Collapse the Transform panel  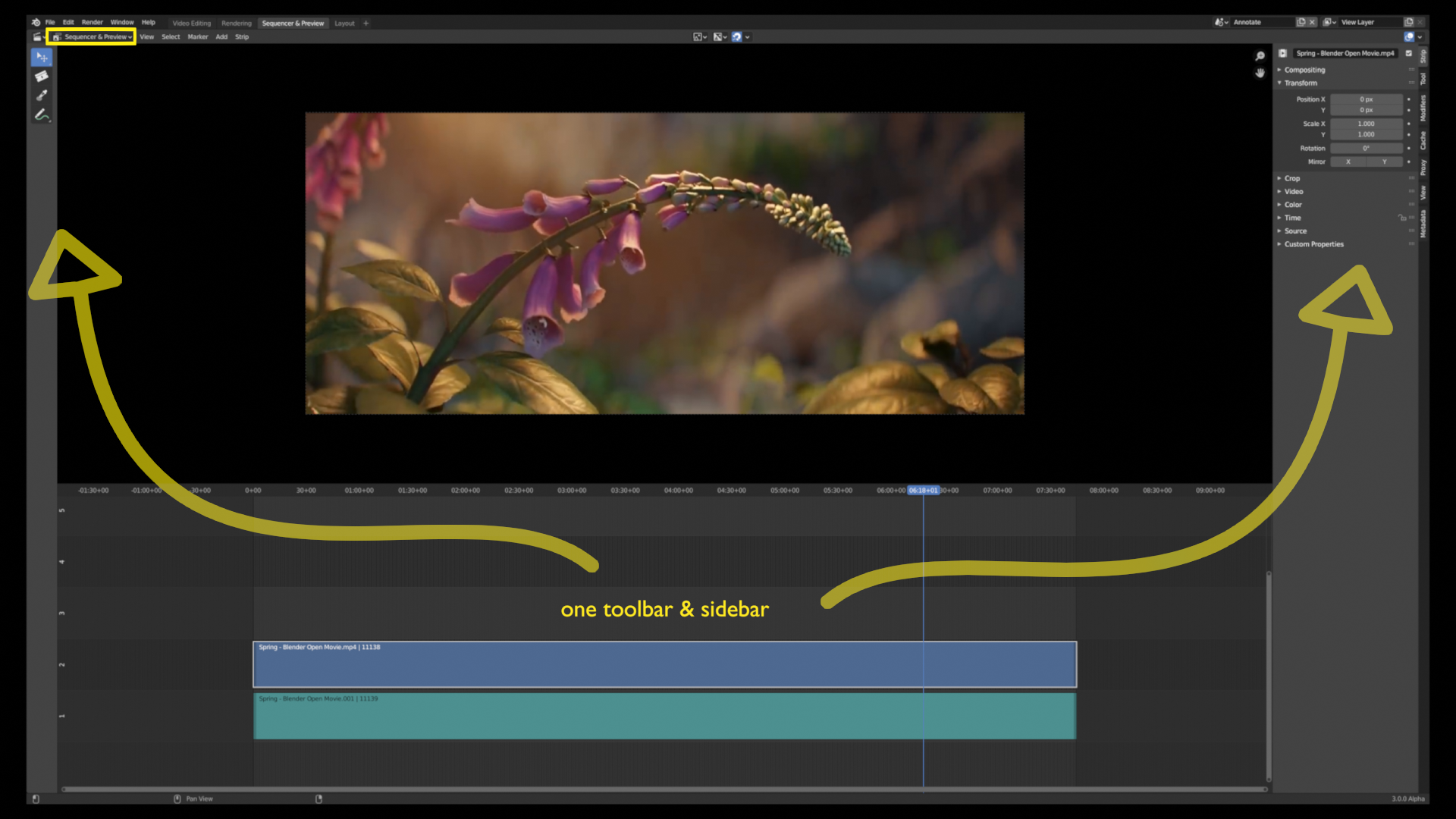1299,83
